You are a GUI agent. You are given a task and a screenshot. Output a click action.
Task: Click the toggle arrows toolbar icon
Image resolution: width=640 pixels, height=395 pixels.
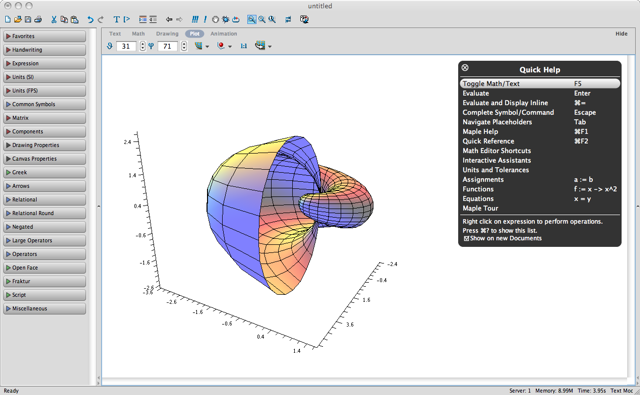click(288, 19)
